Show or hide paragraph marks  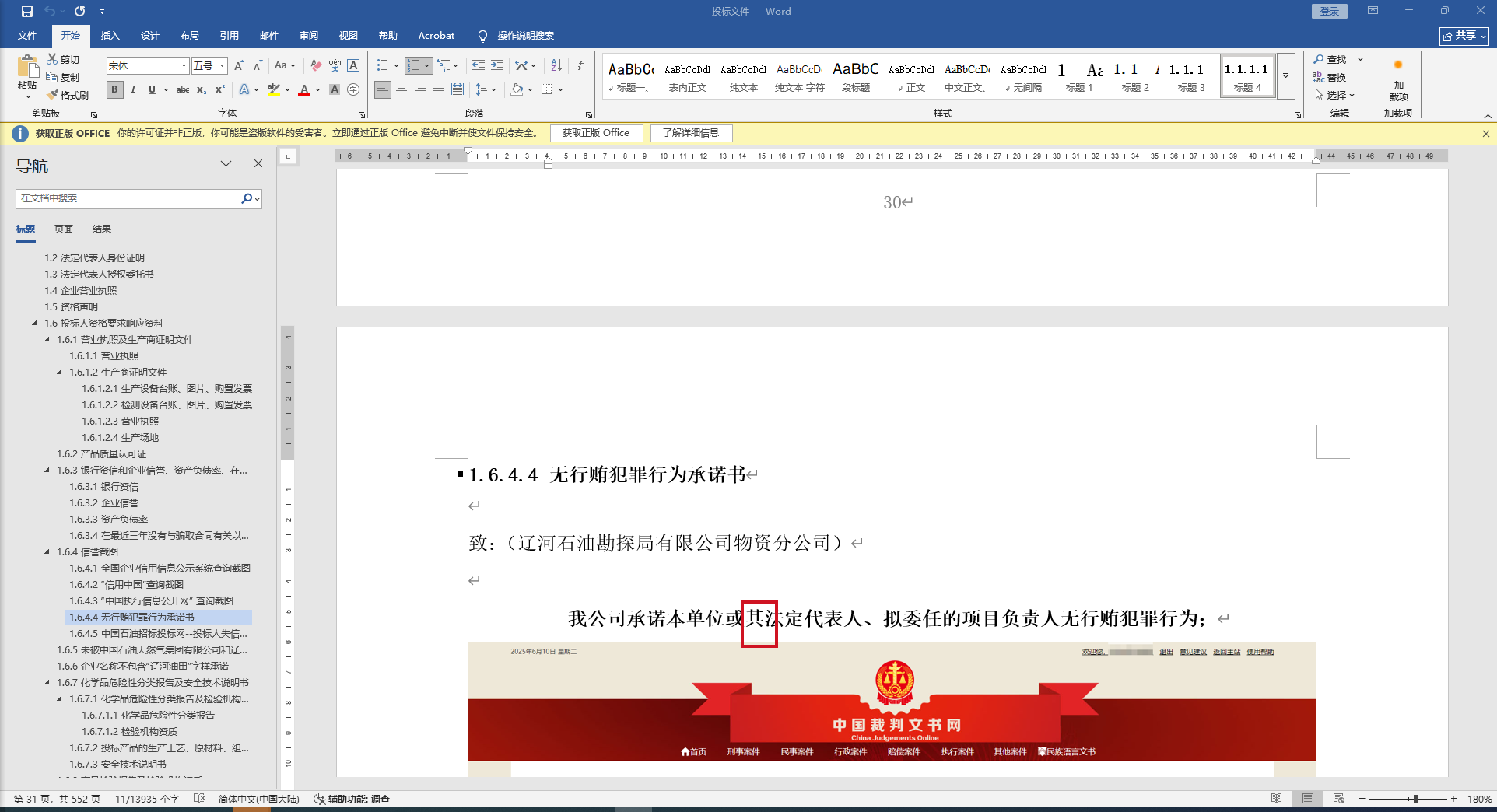click(580, 65)
